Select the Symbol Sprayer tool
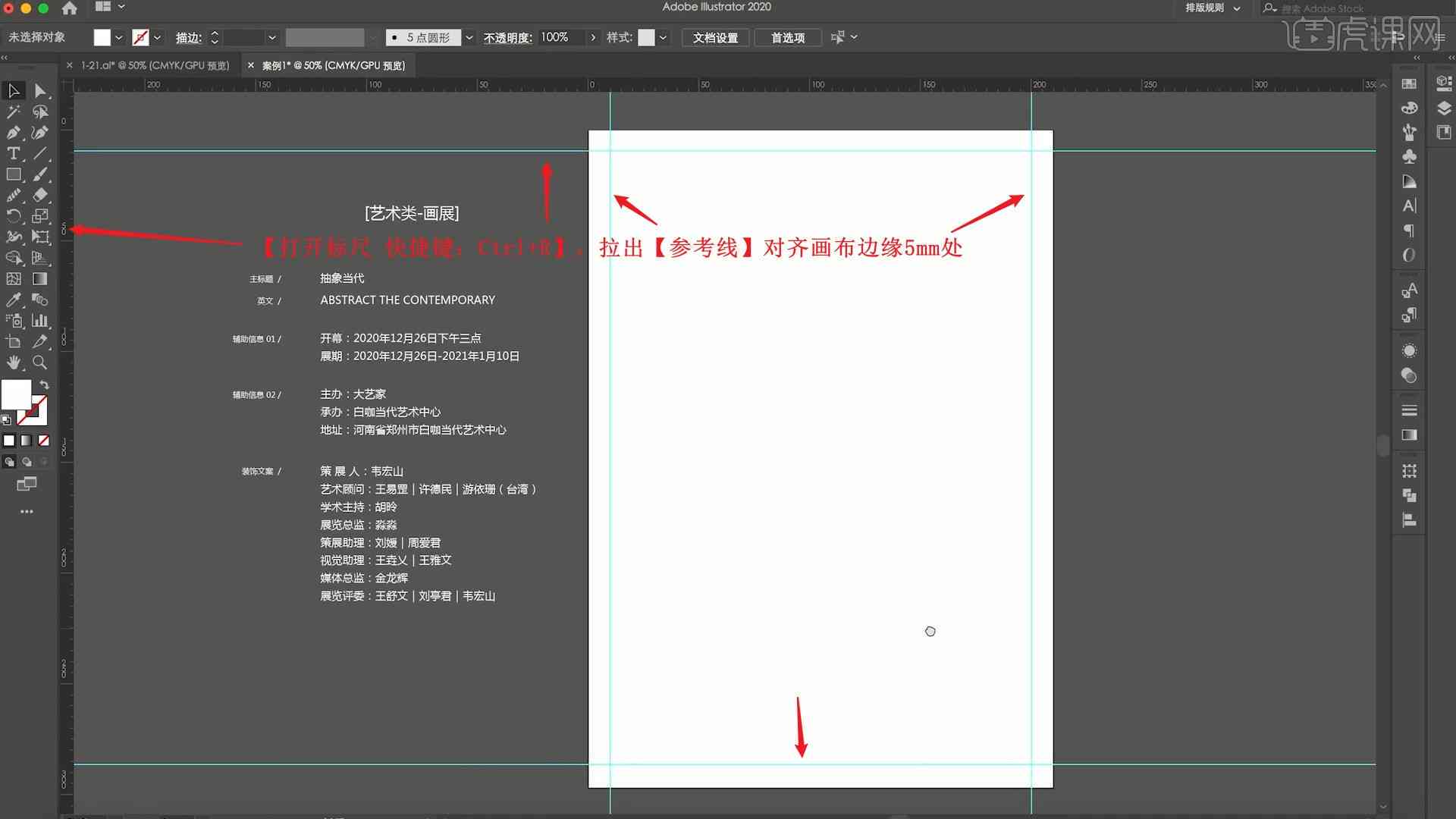Screen dimensions: 1456x819 pos(14,321)
